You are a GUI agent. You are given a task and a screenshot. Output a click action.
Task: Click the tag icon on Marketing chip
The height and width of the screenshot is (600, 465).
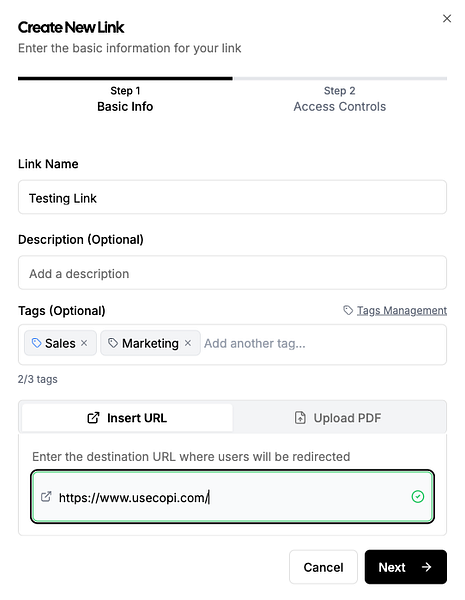113,343
